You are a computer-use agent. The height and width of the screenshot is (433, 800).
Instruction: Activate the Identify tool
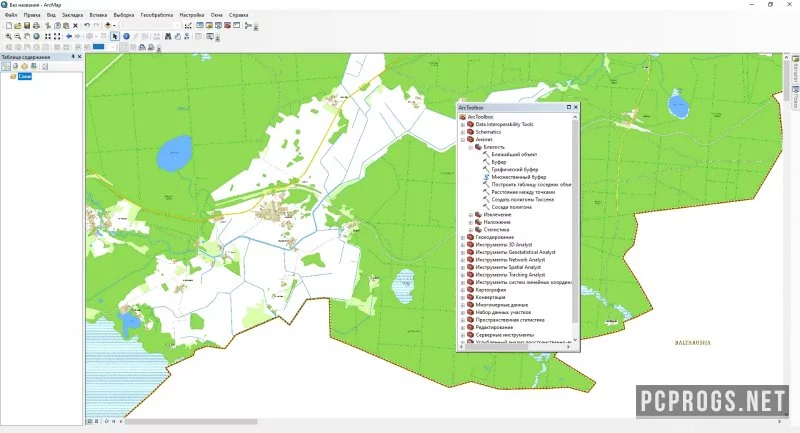click(x=126, y=36)
